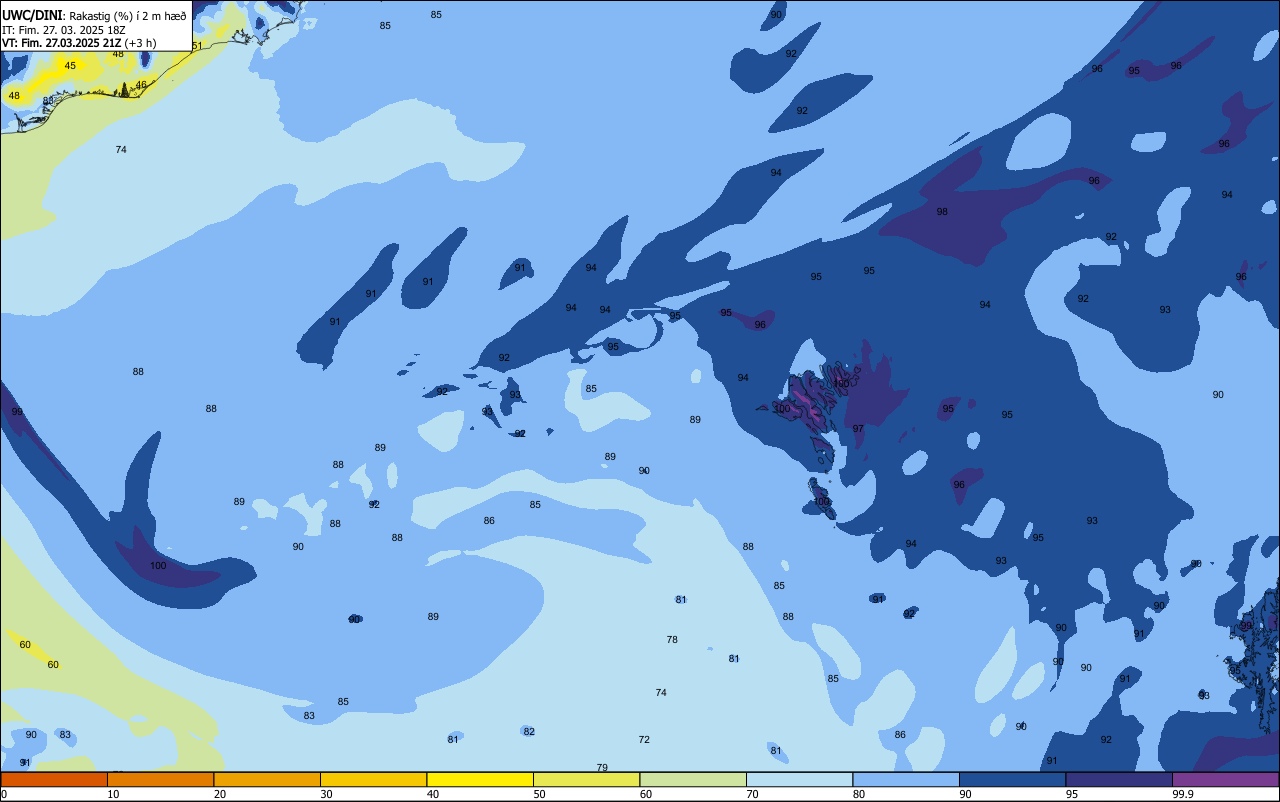Pick the 20–30 amber legend swatch
Image resolution: width=1280 pixels, height=802 pixels.
(x=267, y=779)
